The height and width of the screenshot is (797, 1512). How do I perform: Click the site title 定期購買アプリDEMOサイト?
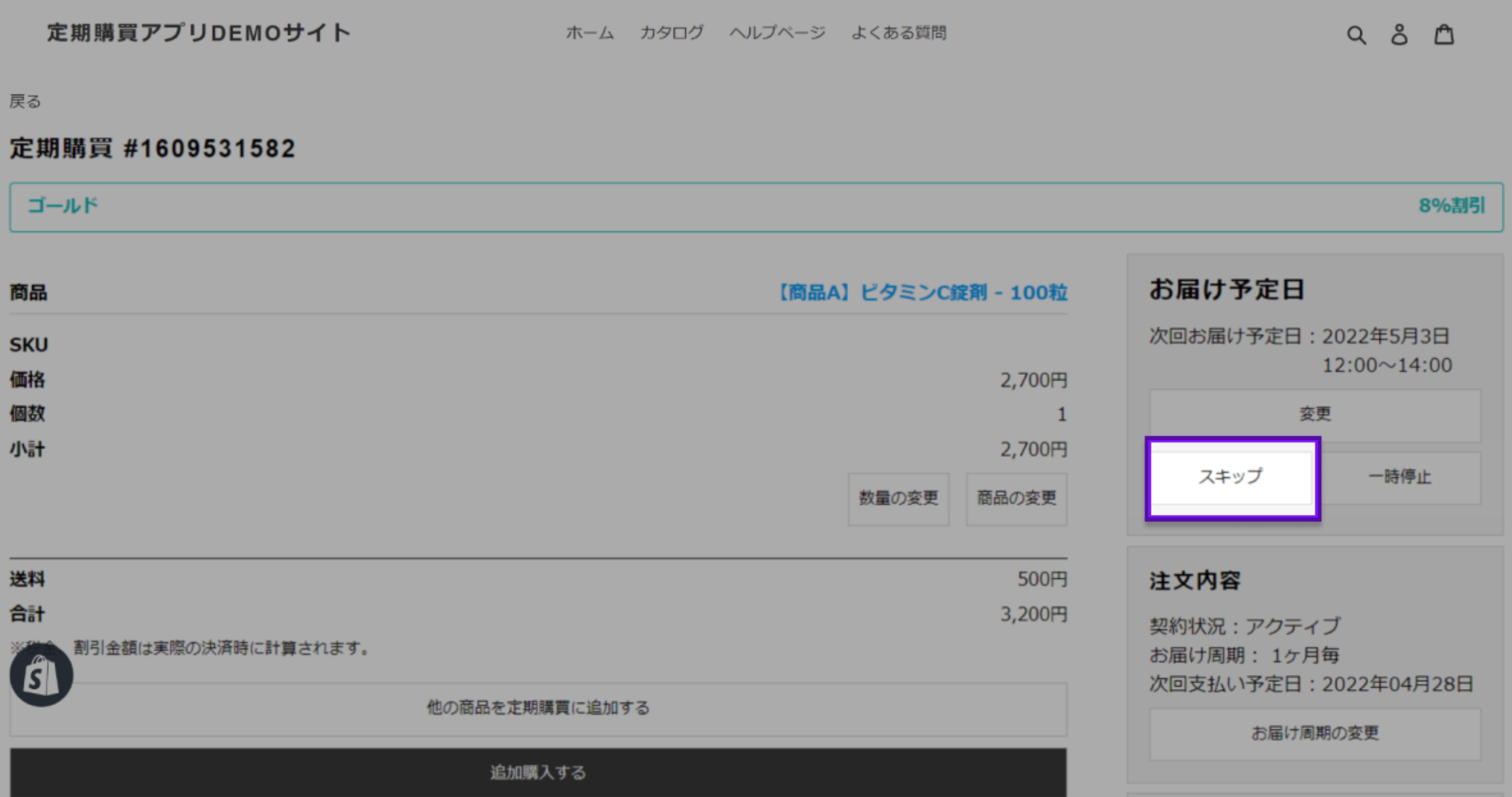[199, 33]
